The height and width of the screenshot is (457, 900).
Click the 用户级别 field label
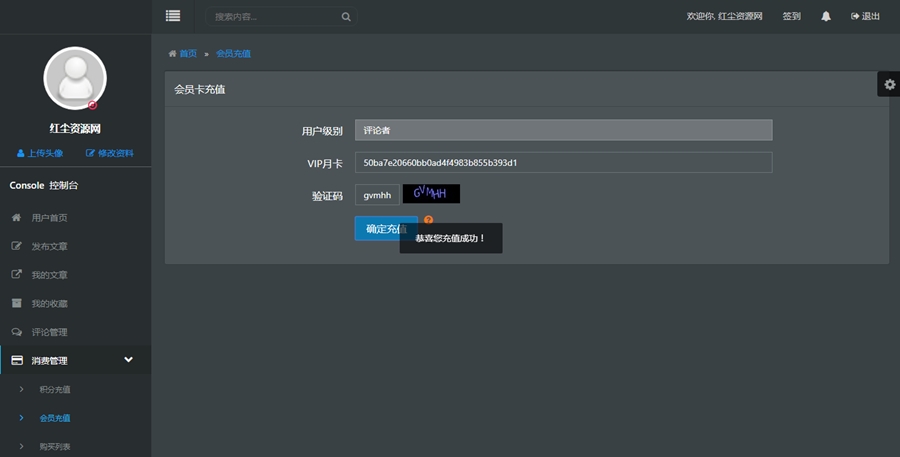[322, 131]
